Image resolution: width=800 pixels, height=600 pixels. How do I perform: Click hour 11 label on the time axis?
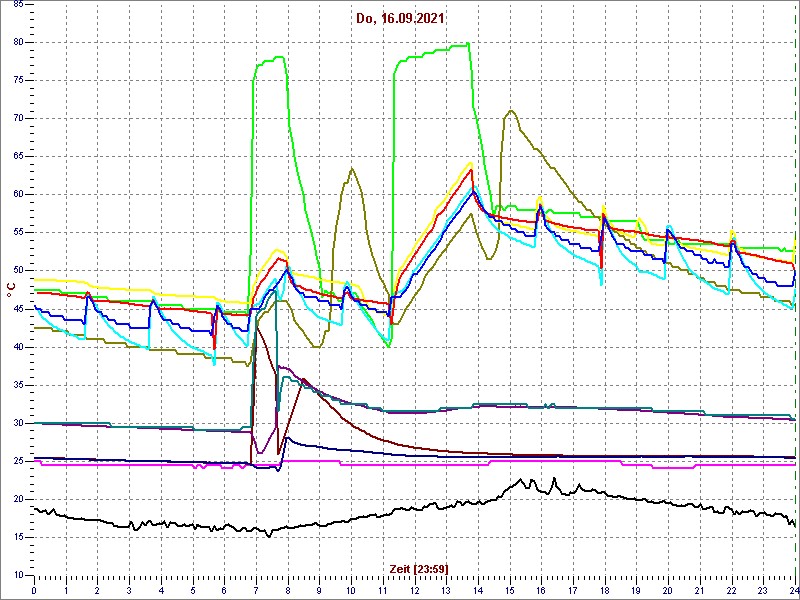(x=383, y=589)
